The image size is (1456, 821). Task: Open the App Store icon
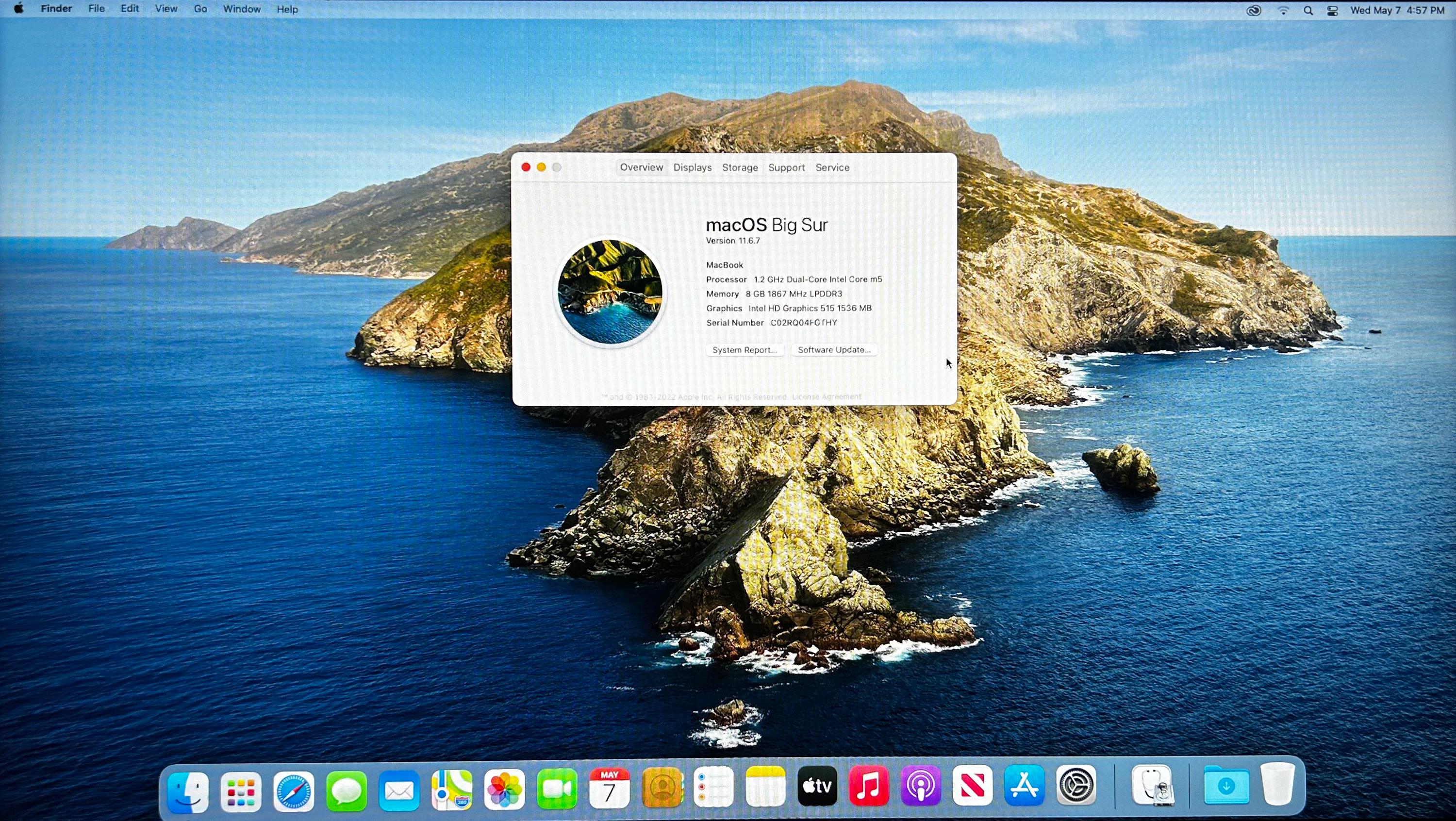(x=1024, y=786)
